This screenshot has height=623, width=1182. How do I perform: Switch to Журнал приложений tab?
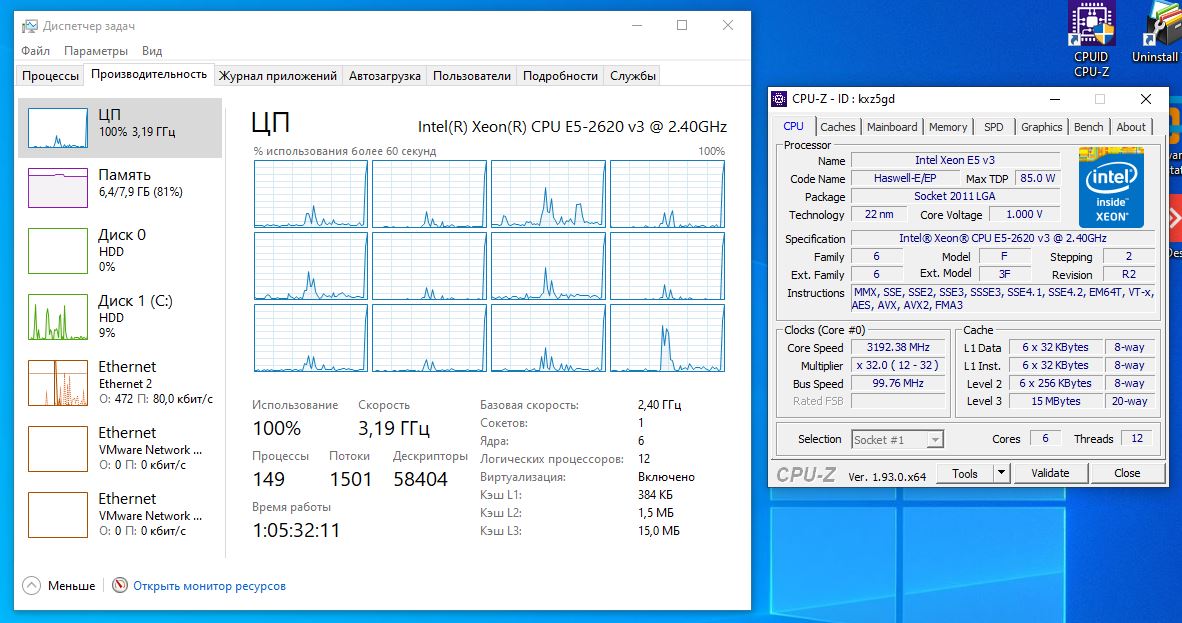(277, 75)
